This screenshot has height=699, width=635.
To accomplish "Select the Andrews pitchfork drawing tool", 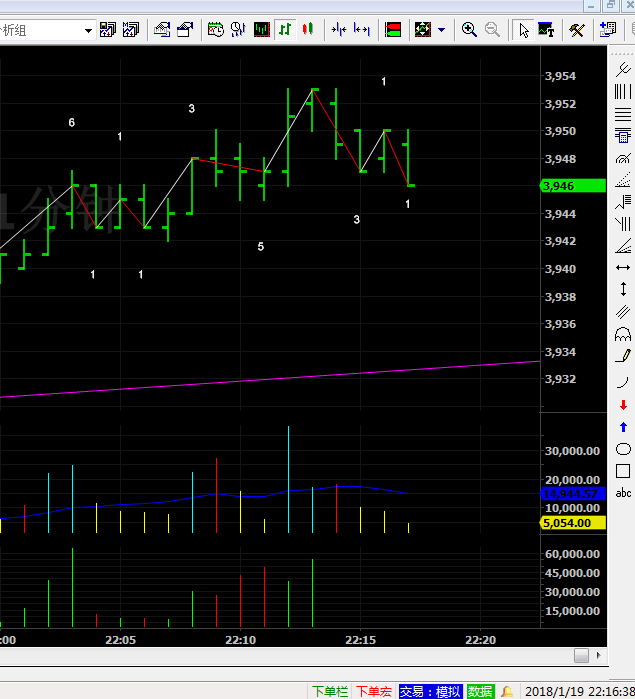I will (623, 69).
